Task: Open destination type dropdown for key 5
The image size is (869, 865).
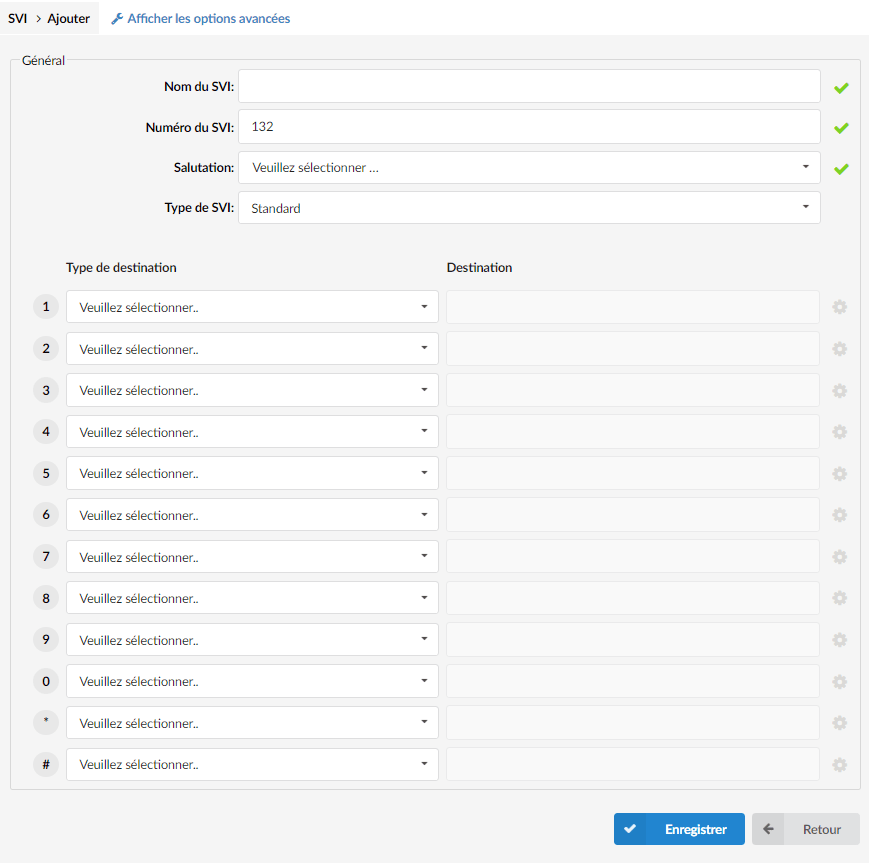Action: (x=252, y=473)
